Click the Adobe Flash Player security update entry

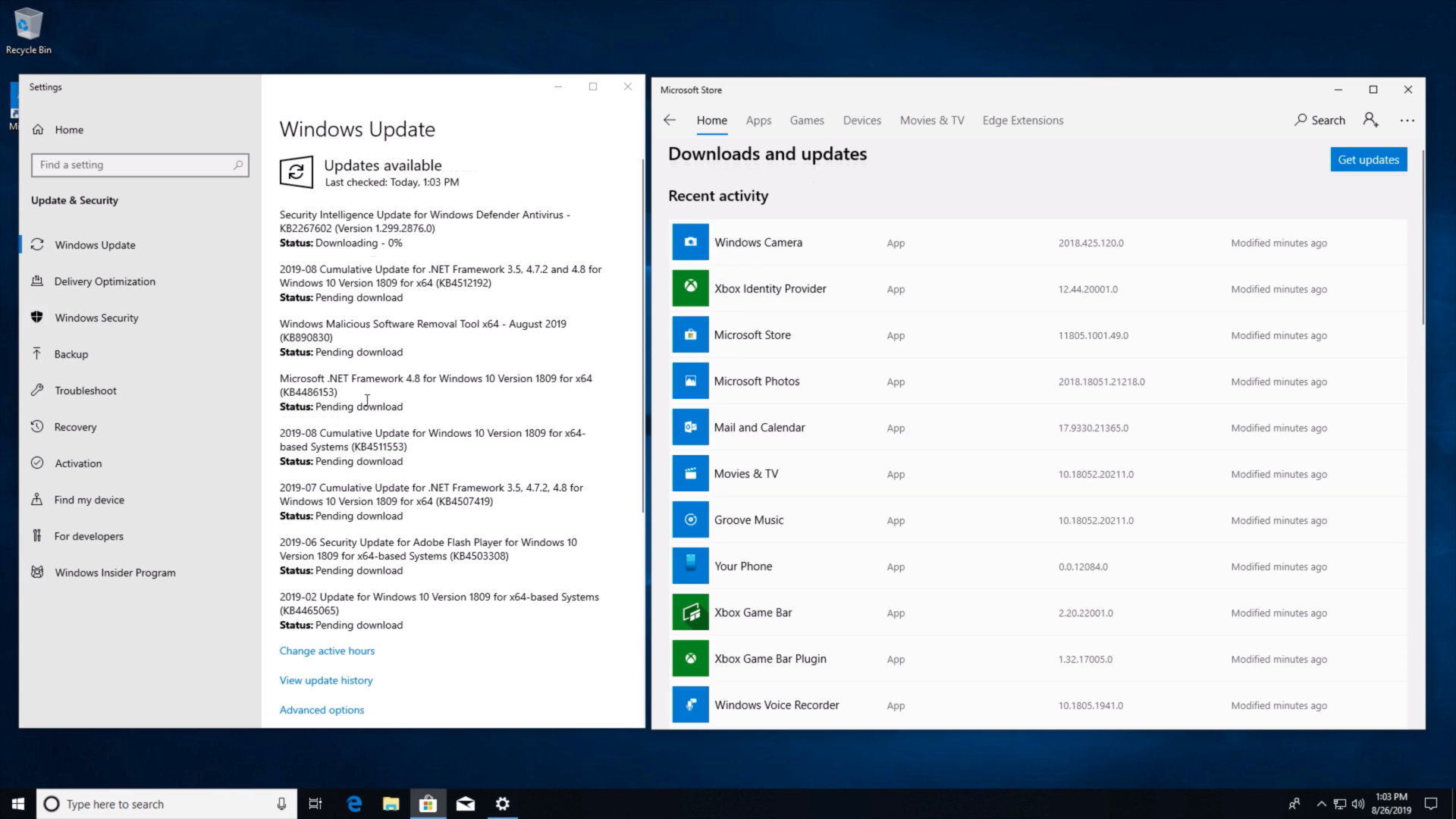pyautogui.click(x=428, y=556)
